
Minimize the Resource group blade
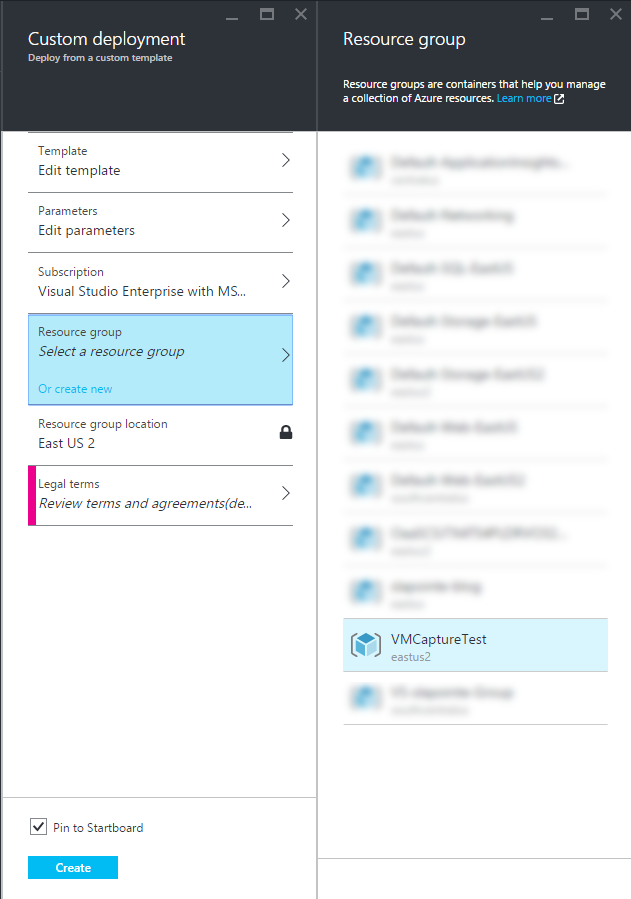(548, 16)
